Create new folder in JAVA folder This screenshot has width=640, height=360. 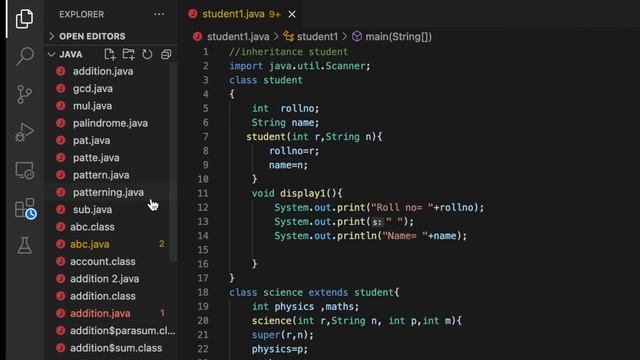(x=129, y=54)
